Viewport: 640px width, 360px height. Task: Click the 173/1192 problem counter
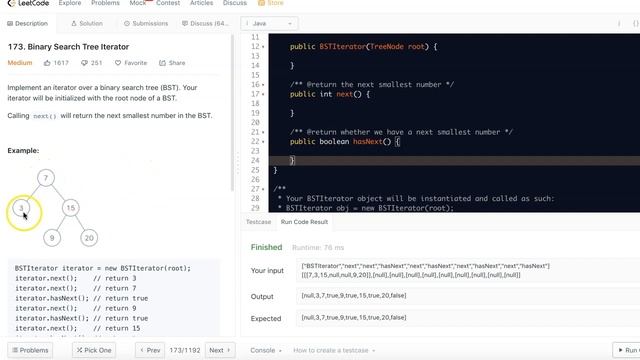[185, 350]
